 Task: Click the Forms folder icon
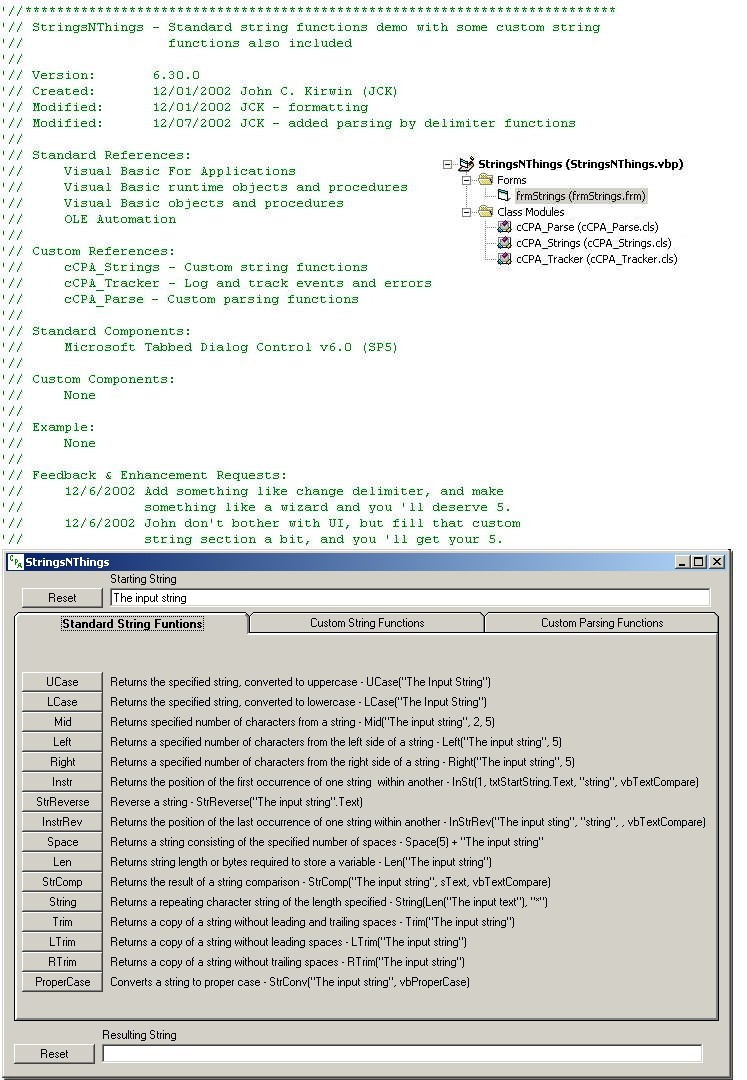click(485, 180)
